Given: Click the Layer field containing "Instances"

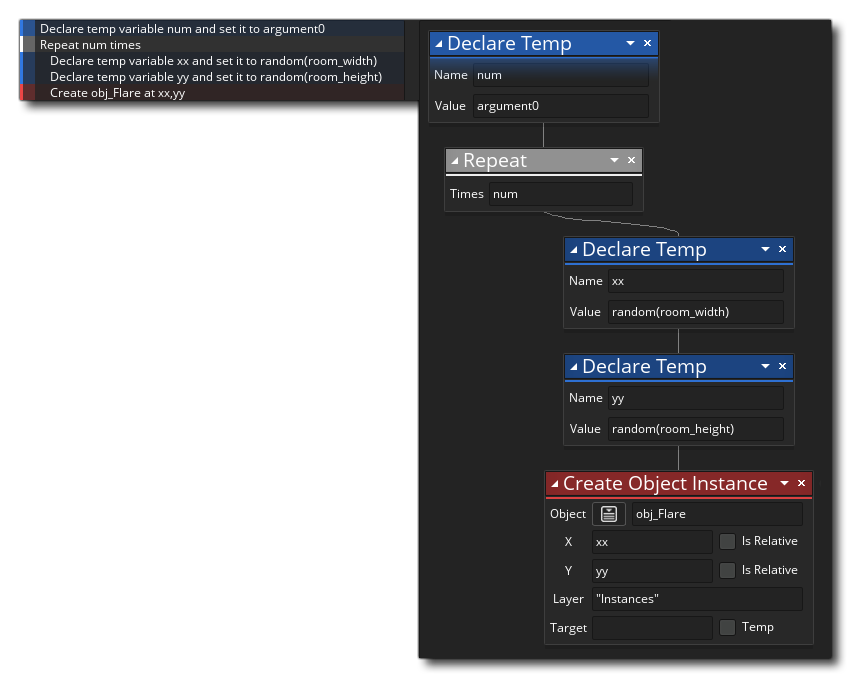Looking at the screenshot, I should click(696, 599).
